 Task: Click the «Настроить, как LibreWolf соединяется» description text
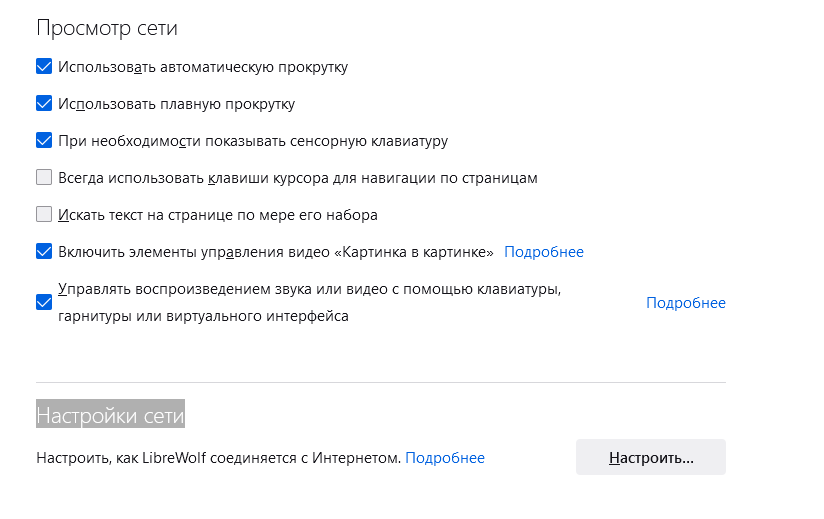(x=218, y=458)
